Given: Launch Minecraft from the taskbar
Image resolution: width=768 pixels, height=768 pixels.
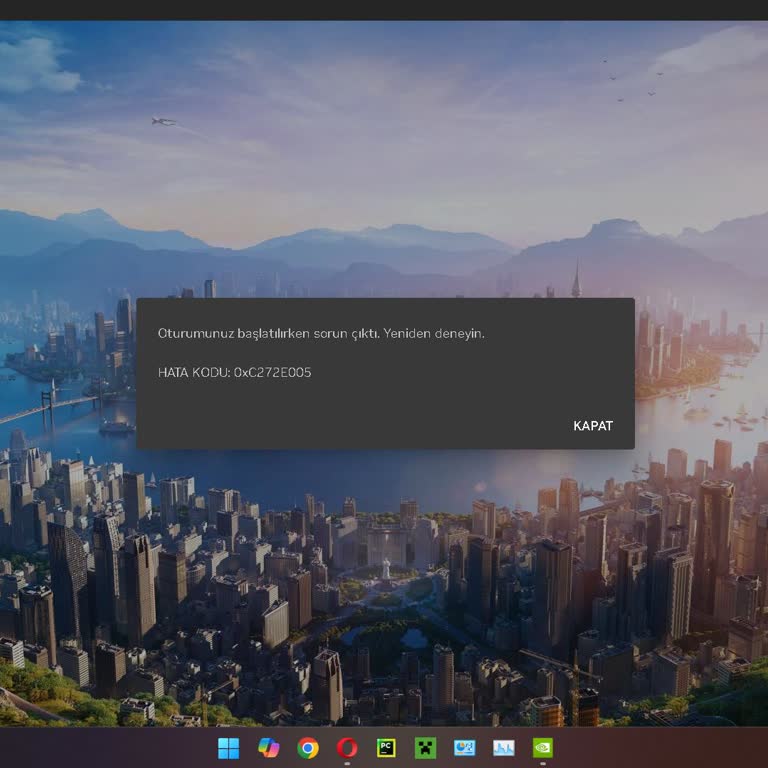Looking at the screenshot, I should (425, 748).
